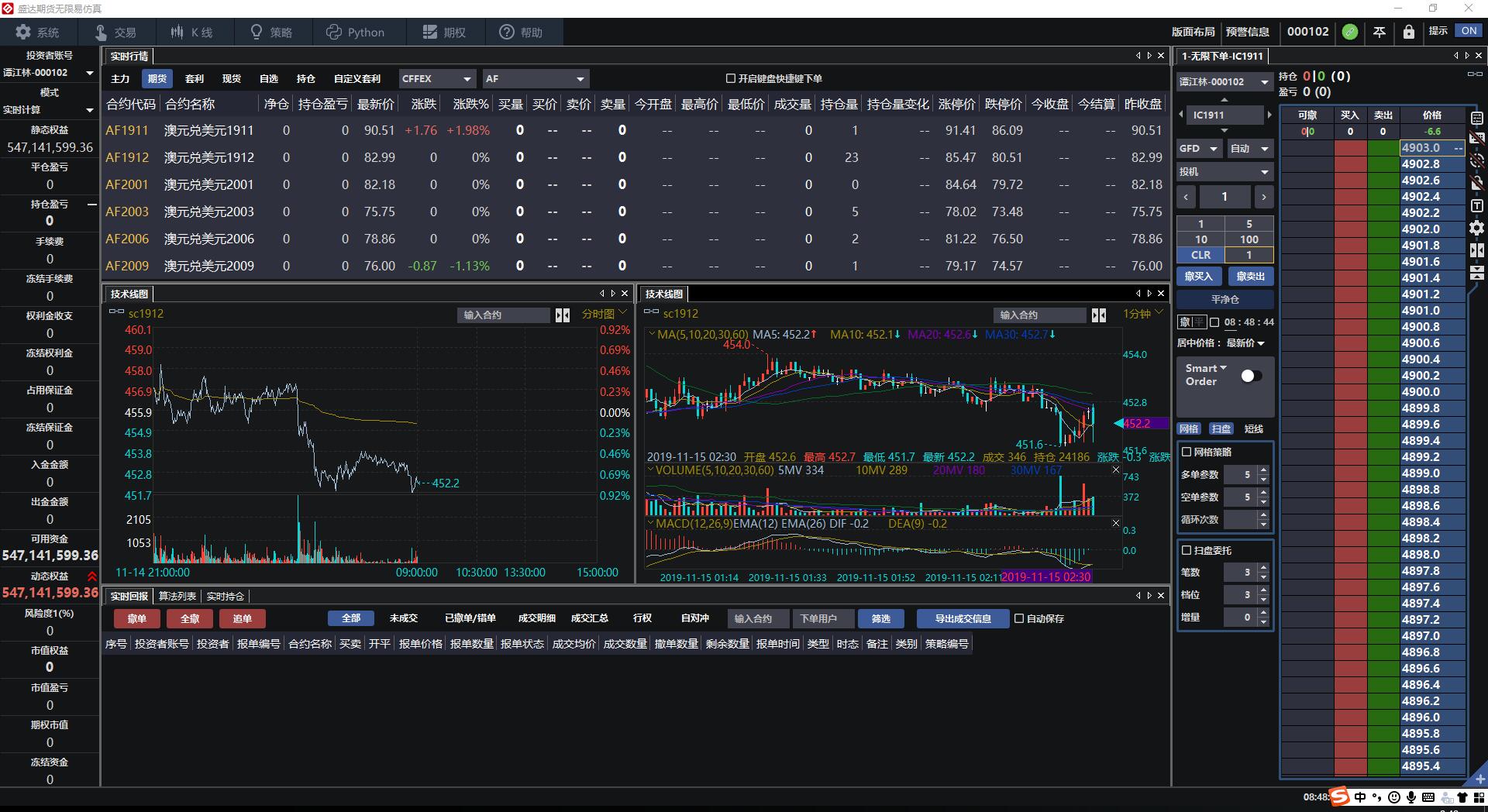Image resolution: width=1488 pixels, height=812 pixels.
Task: Click the green link connection status icon
Action: pos(1350,32)
